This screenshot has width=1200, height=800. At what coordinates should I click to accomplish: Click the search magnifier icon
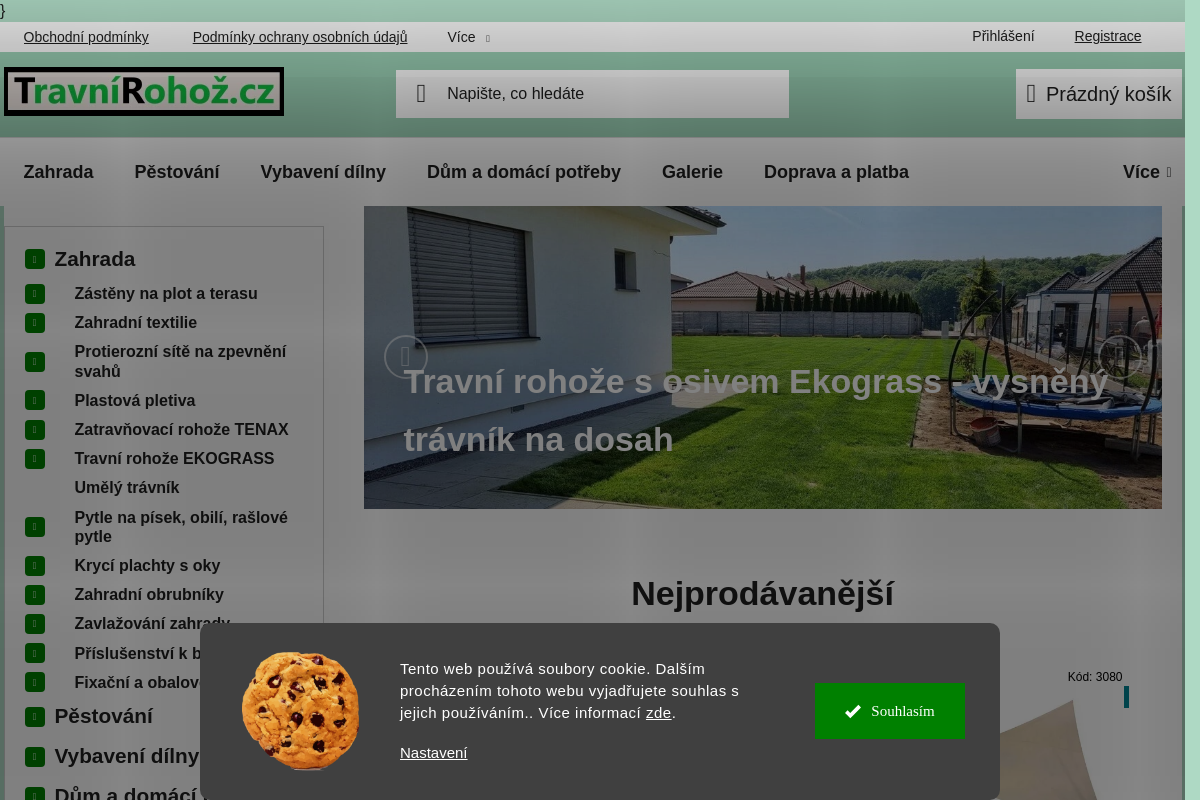pos(421,94)
